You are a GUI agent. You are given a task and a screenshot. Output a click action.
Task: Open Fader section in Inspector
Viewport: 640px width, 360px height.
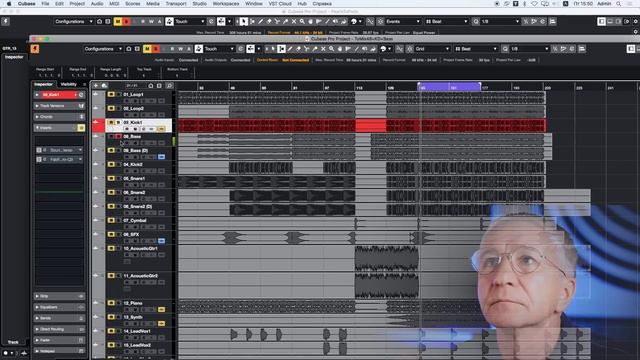(59, 340)
